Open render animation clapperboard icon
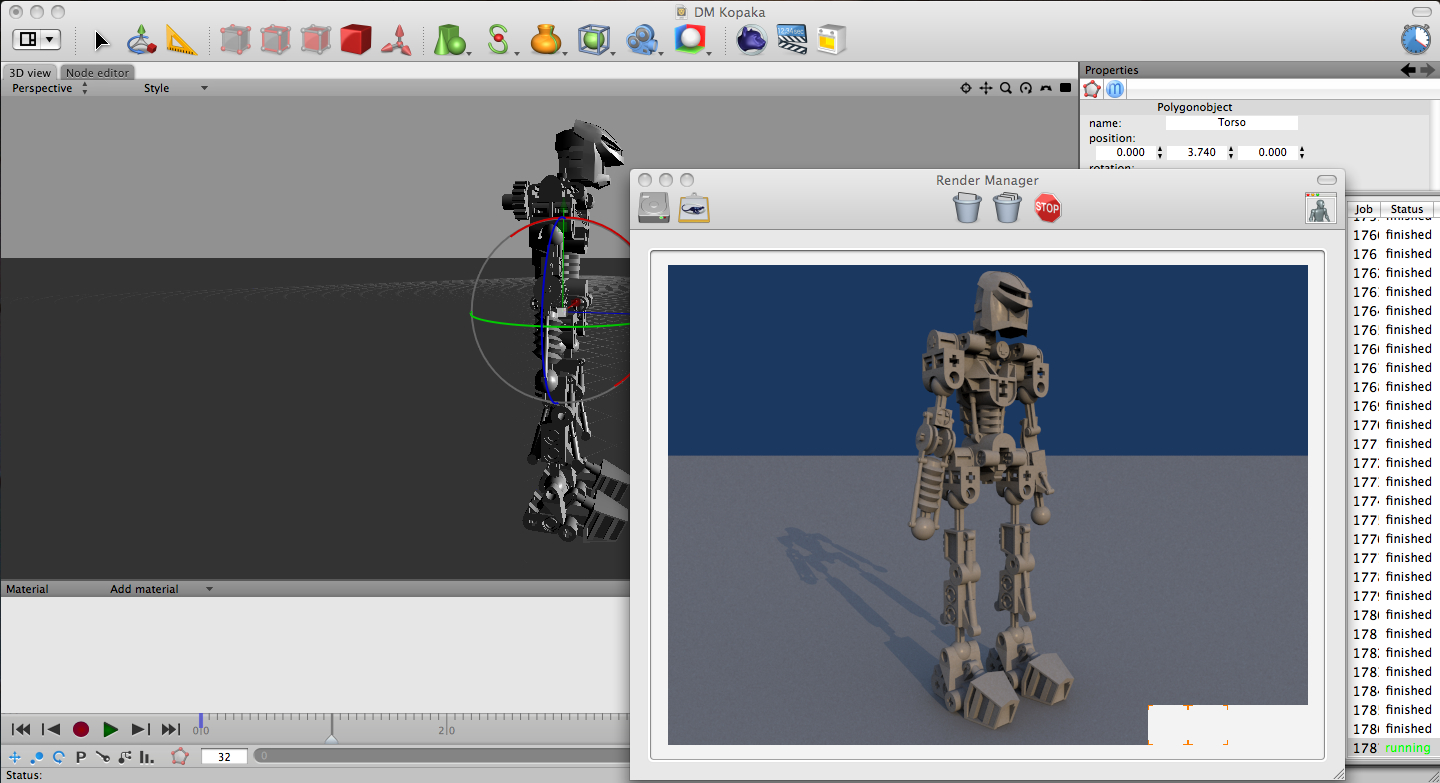 pyautogui.click(x=791, y=40)
